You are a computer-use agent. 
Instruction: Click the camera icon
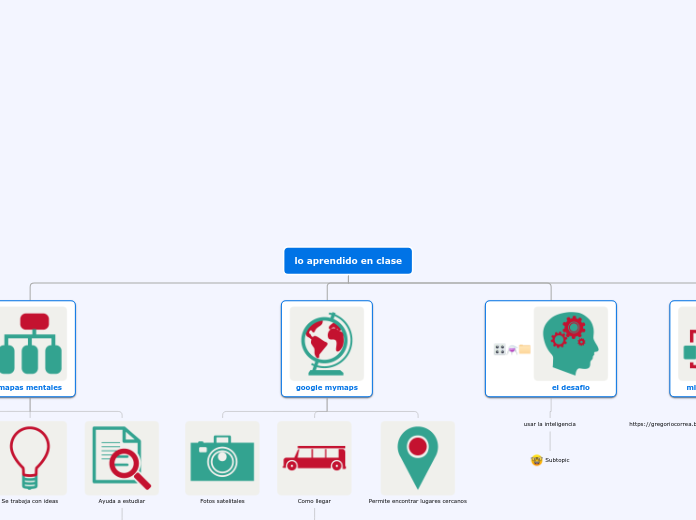pyautogui.click(x=222, y=458)
